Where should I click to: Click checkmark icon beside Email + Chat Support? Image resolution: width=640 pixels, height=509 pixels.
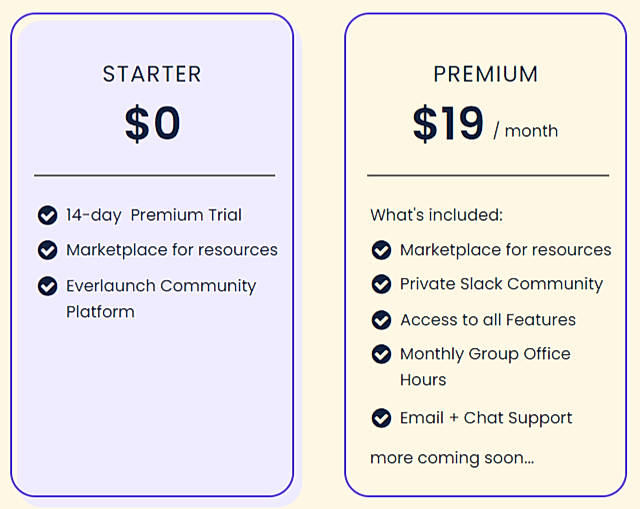[x=381, y=418]
